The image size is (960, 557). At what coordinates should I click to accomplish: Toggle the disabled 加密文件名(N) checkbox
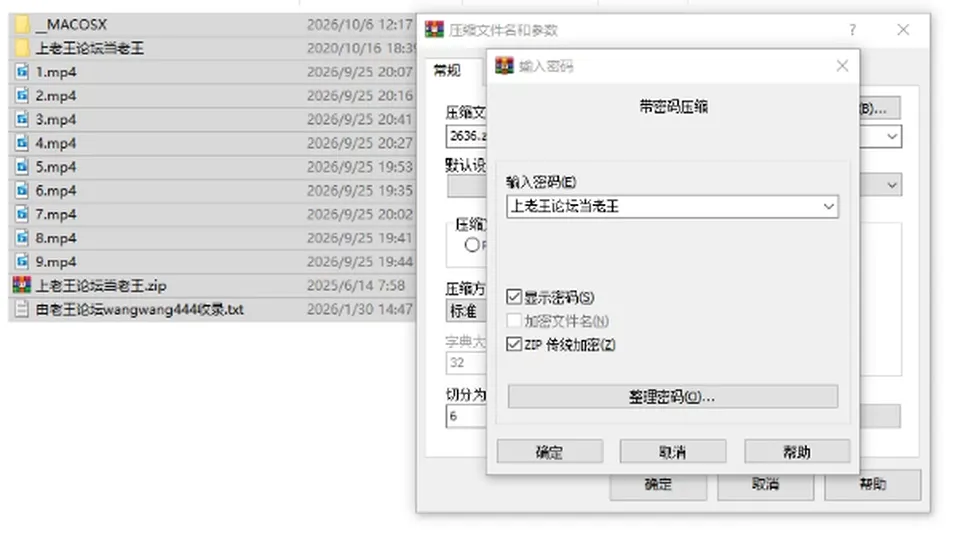(514, 321)
